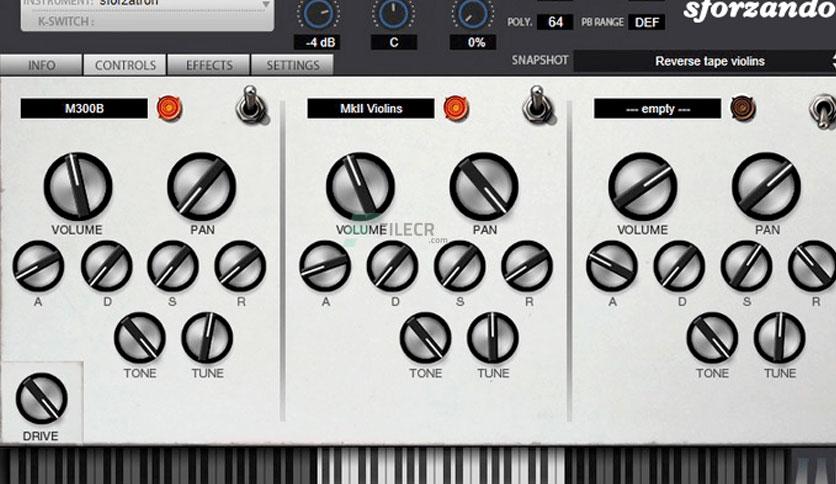Screen dimensions: 836x484
Task: Flip the empty slot metal toggle switch
Action: pyautogui.click(x=824, y=110)
